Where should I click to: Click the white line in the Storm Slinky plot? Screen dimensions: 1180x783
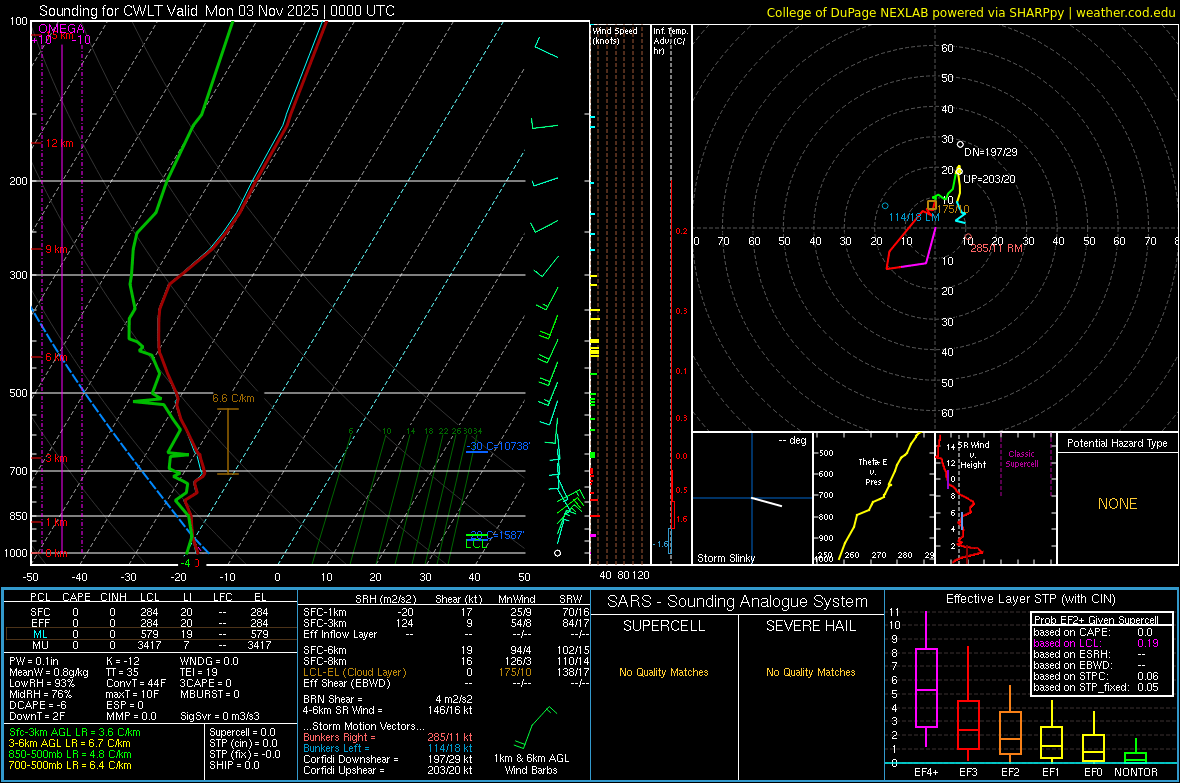767,501
